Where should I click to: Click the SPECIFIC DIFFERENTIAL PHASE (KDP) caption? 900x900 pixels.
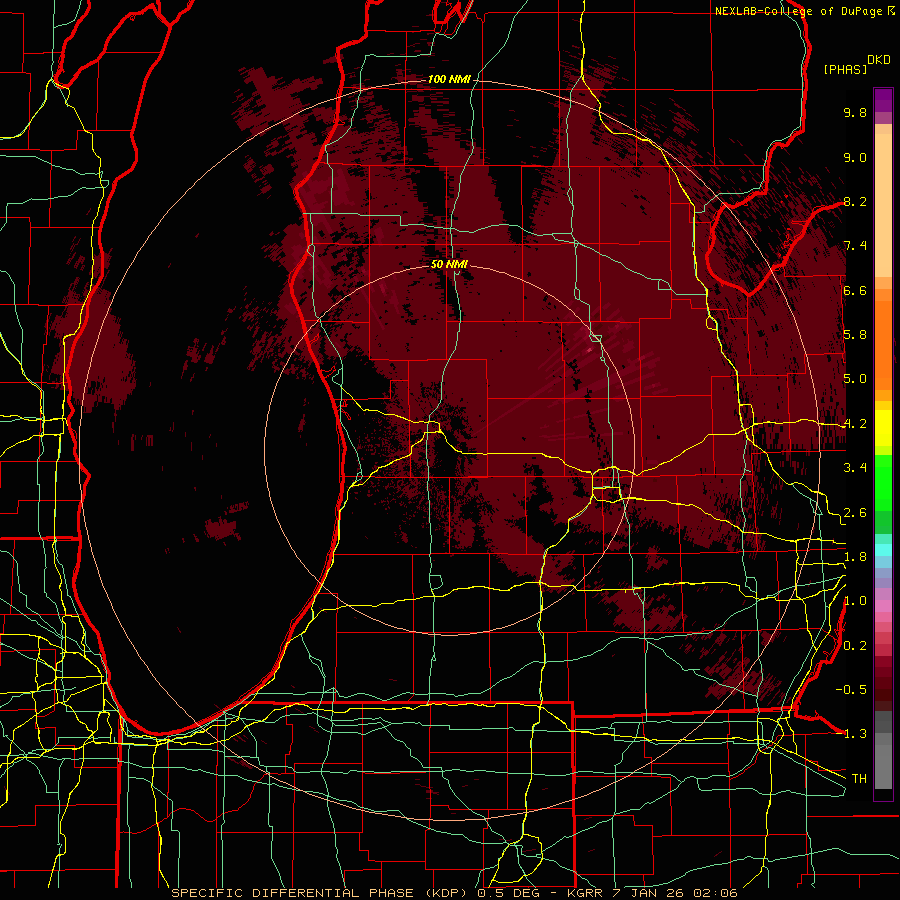[321, 893]
